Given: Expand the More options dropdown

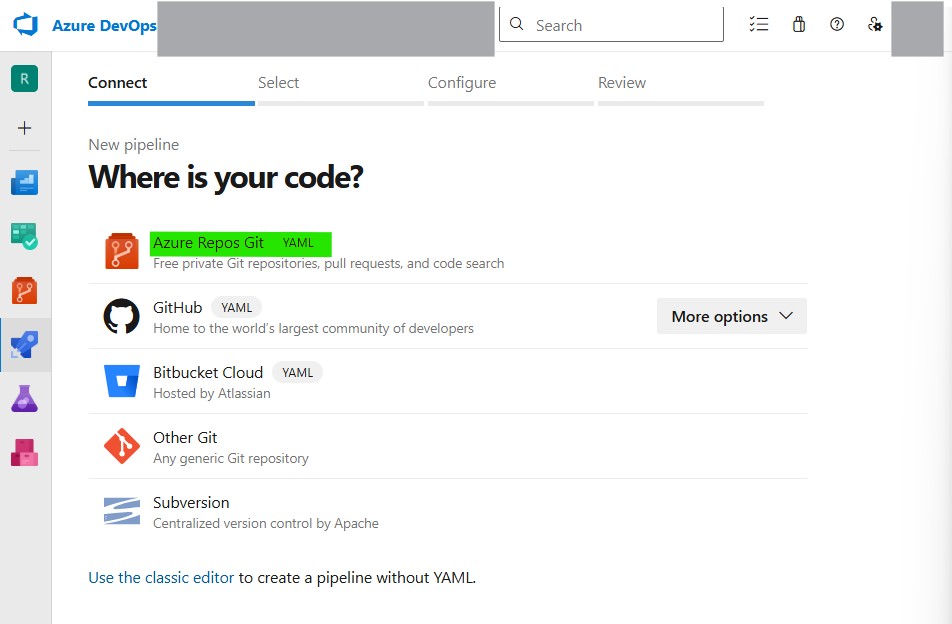Looking at the screenshot, I should click(x=732, y=316).
